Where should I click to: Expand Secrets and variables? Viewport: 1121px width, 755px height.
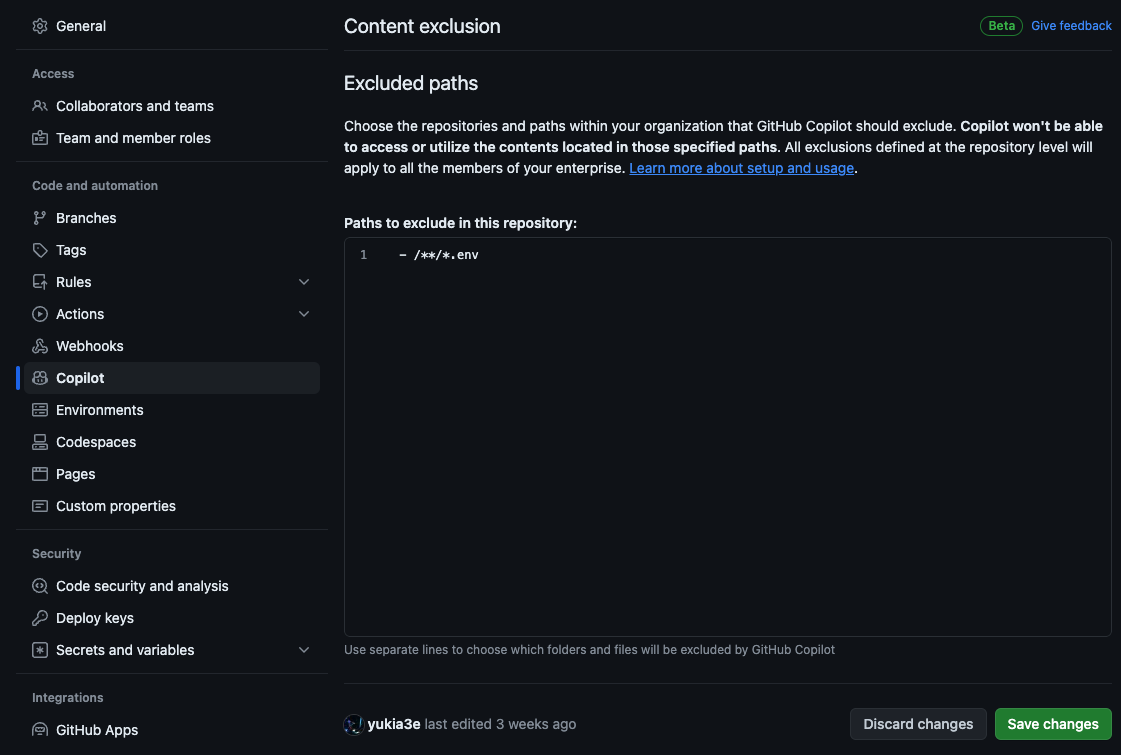pyautogui.click(x=303, y=650)
